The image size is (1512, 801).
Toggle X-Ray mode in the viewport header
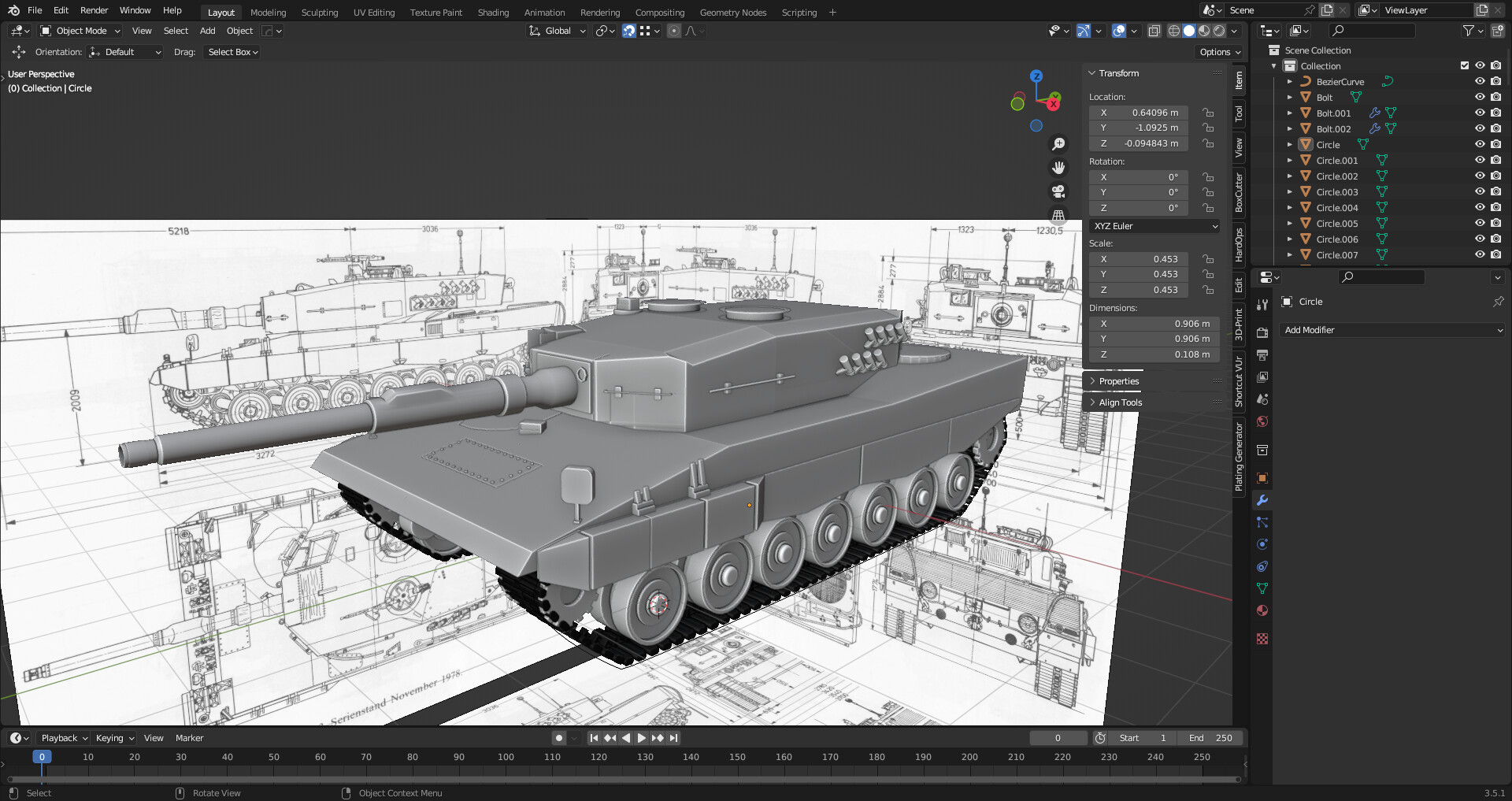(x=1154, y=31)
